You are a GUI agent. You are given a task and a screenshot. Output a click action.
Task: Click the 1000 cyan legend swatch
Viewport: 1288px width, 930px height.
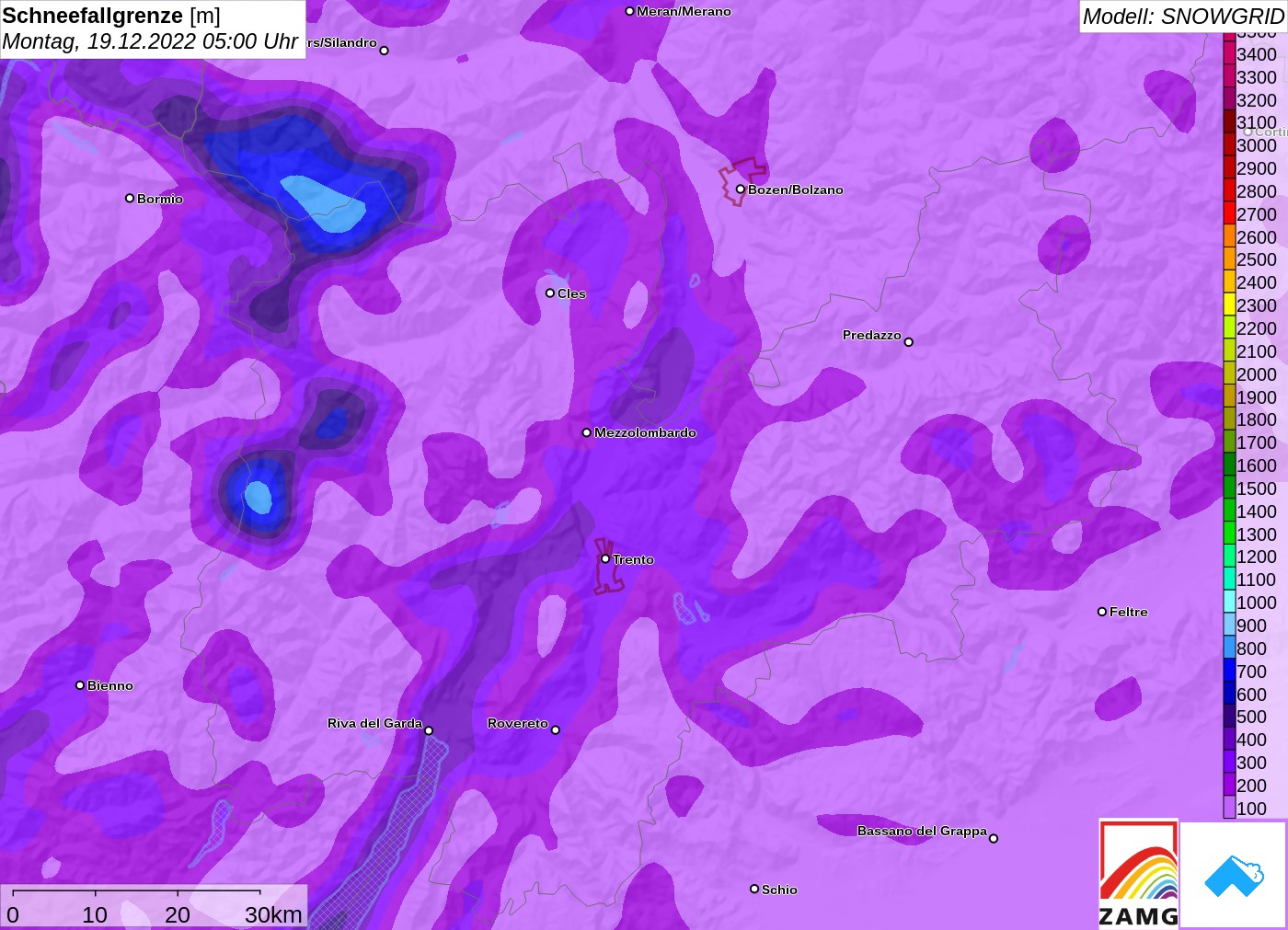point(1229,602)
